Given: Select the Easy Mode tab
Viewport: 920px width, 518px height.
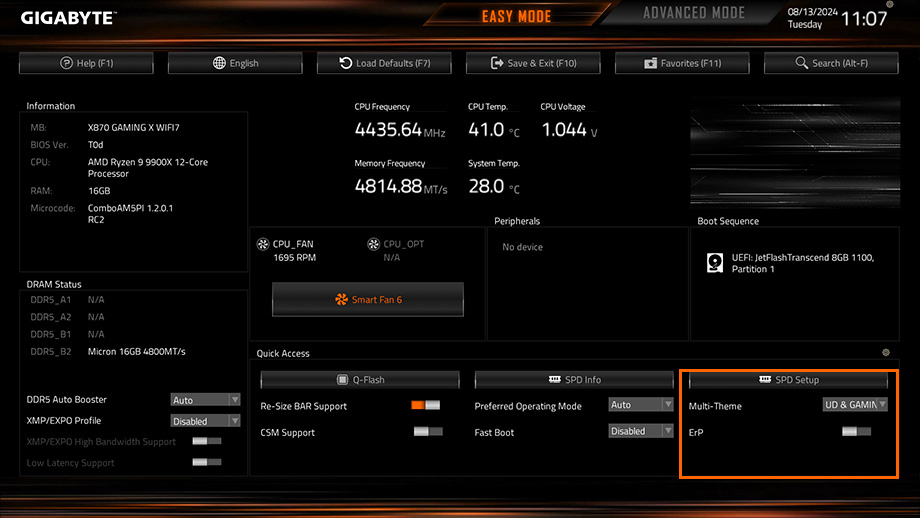Looking at the screenshot, I should [x=516, y=16].
